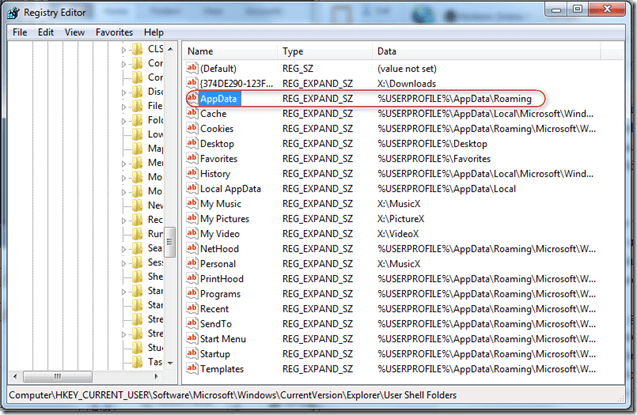Click the Start Menu entry icon
Viewport: 637px width, 415px height.
click(x=193, y=339)
